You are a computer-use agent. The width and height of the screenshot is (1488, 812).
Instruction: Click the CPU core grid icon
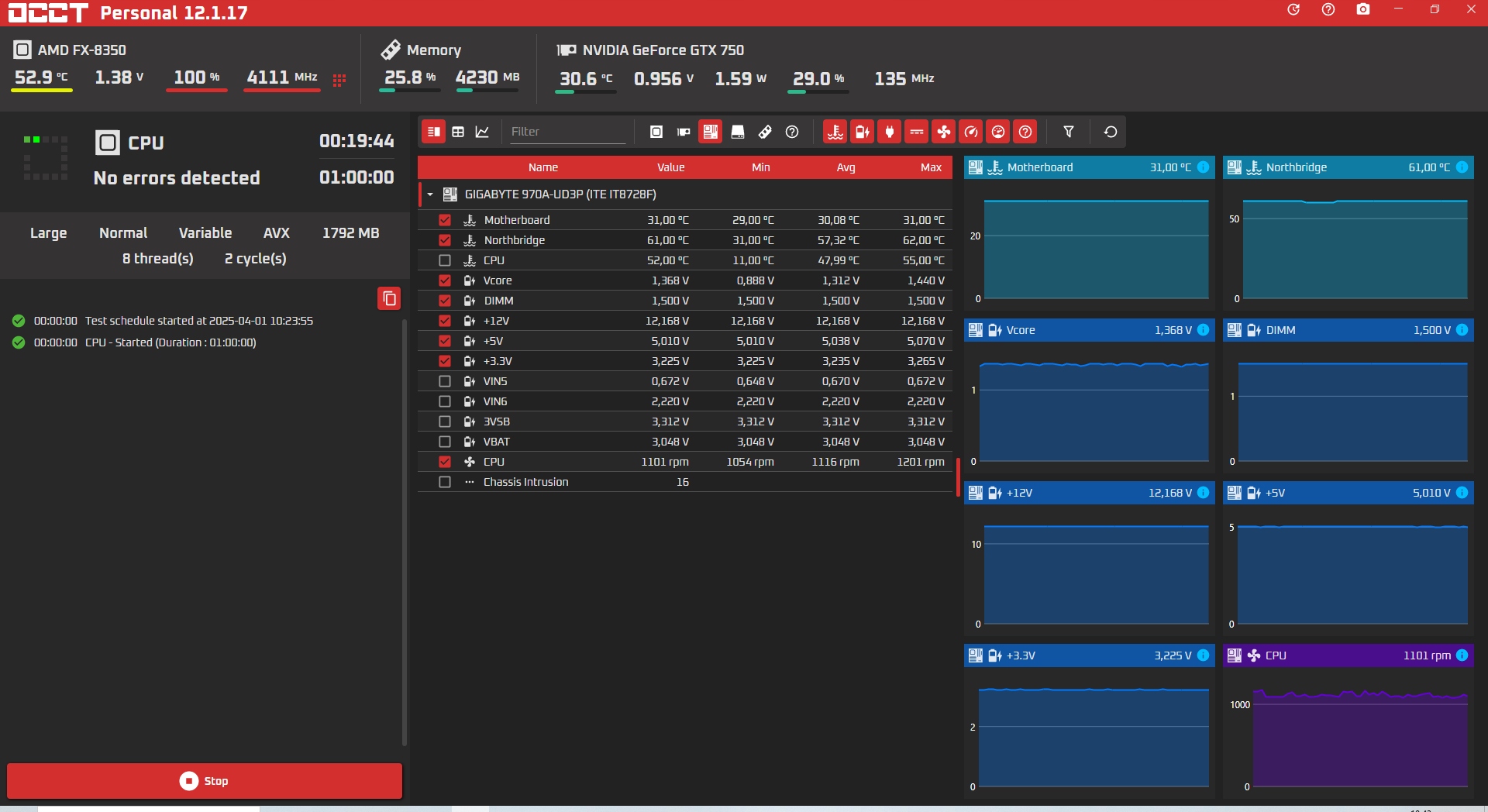(x=339, y=80)
